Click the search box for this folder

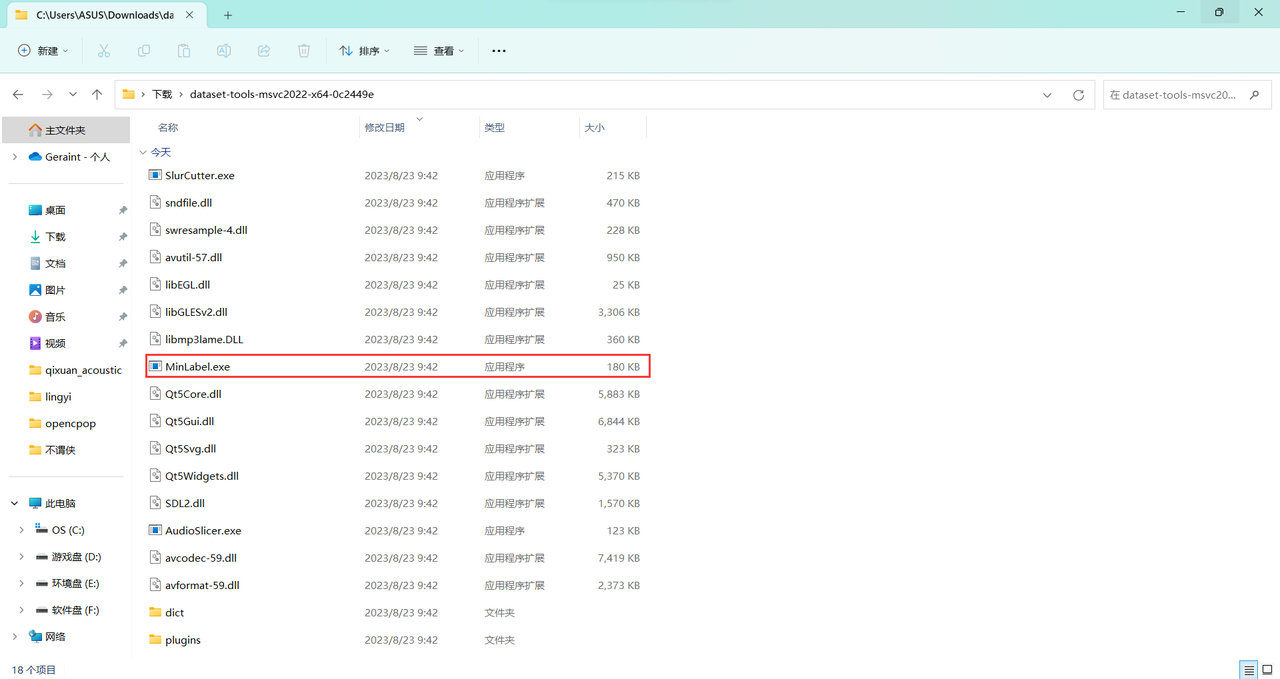[x=1186, y=95]
